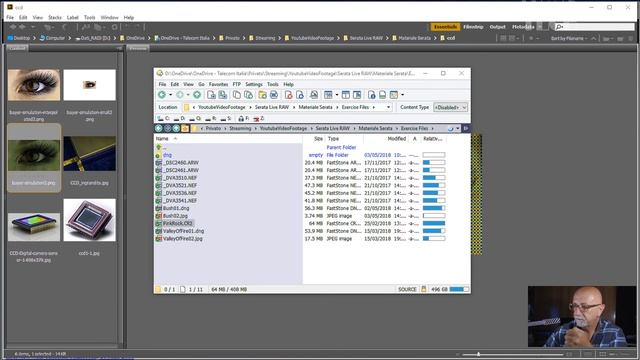Open drive S: from the drive bar
This screenshot has width=640, height=360.
[x=225, y=119]
